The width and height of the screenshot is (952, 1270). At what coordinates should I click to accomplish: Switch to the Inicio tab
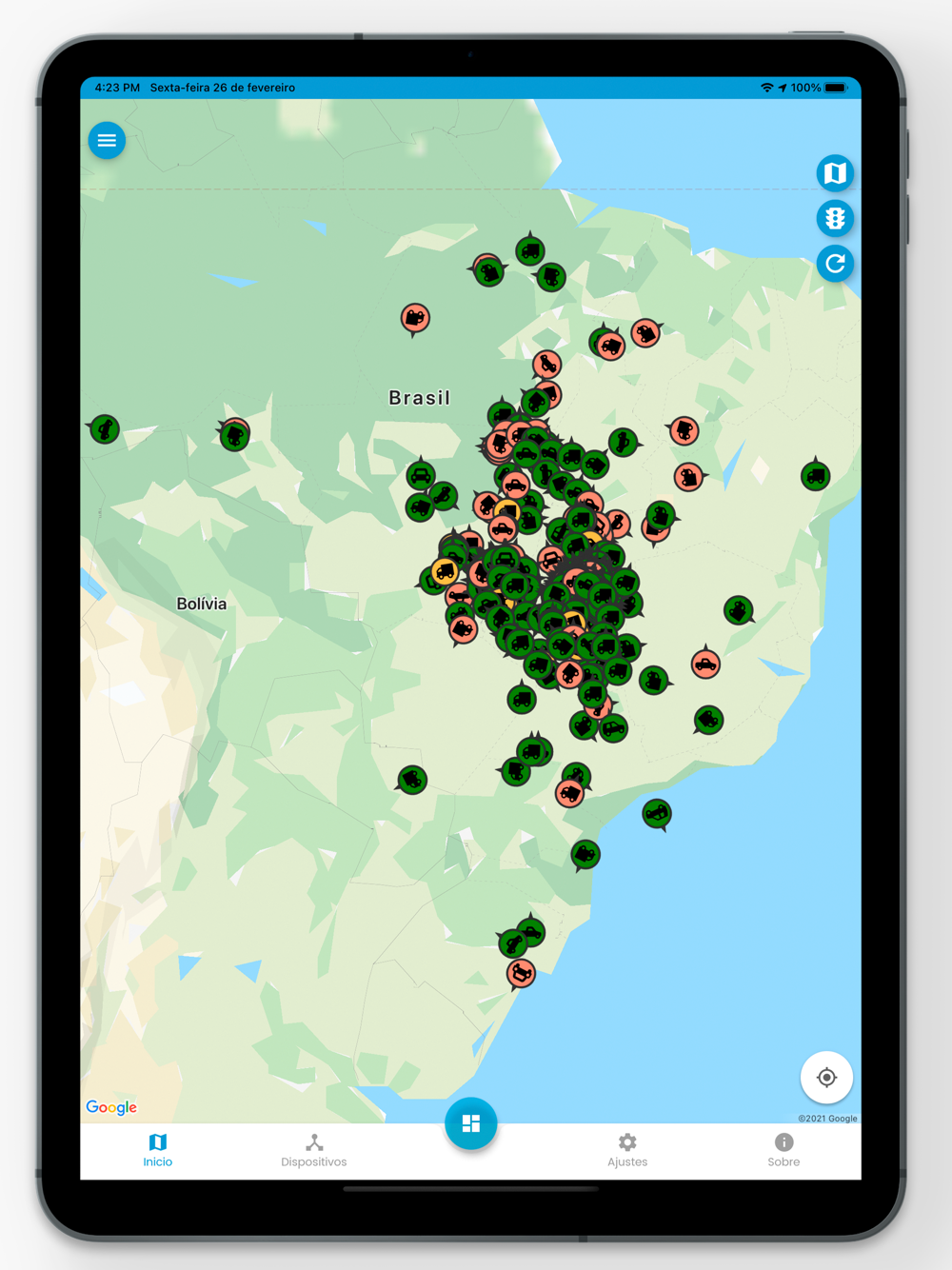tap(158, 1150)
